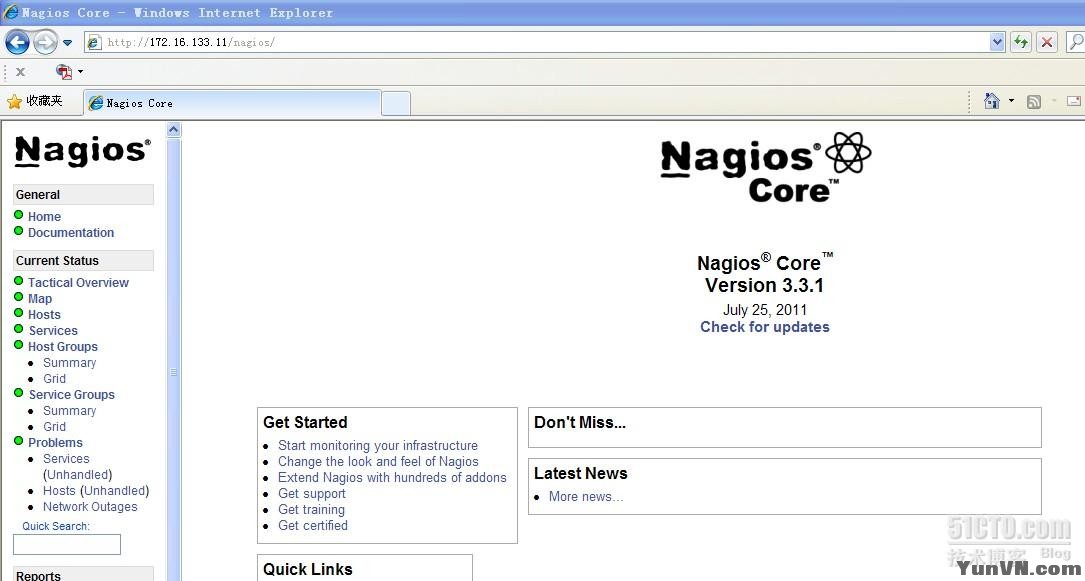Select the Nagios Core browser tab
Viewport: 1085px width, 581px height.
click(x=232, y=103)
